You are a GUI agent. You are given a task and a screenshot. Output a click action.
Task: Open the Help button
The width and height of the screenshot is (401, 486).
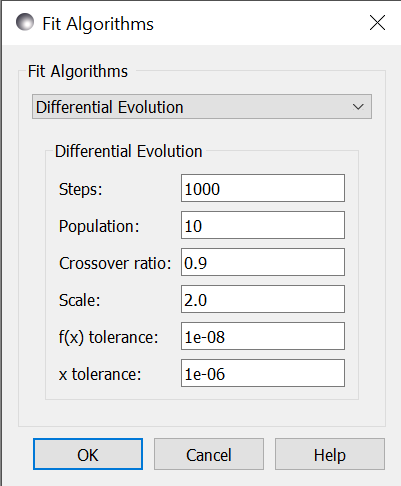tap(330, 454)
